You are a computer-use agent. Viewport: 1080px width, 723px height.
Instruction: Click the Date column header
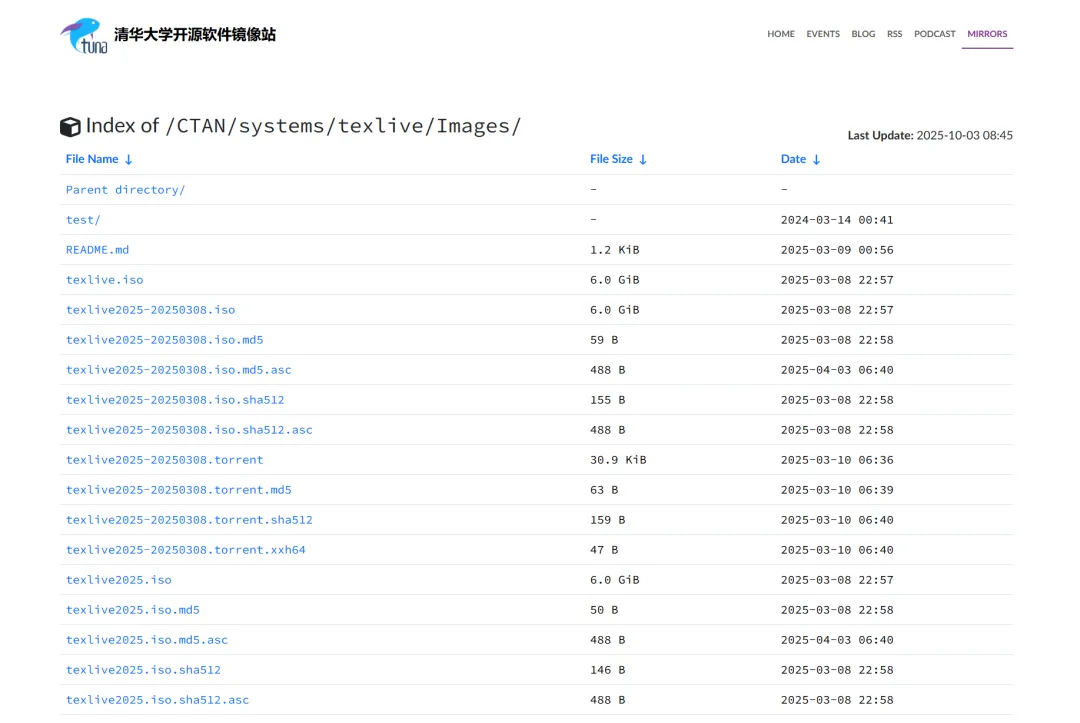(793, 159)
